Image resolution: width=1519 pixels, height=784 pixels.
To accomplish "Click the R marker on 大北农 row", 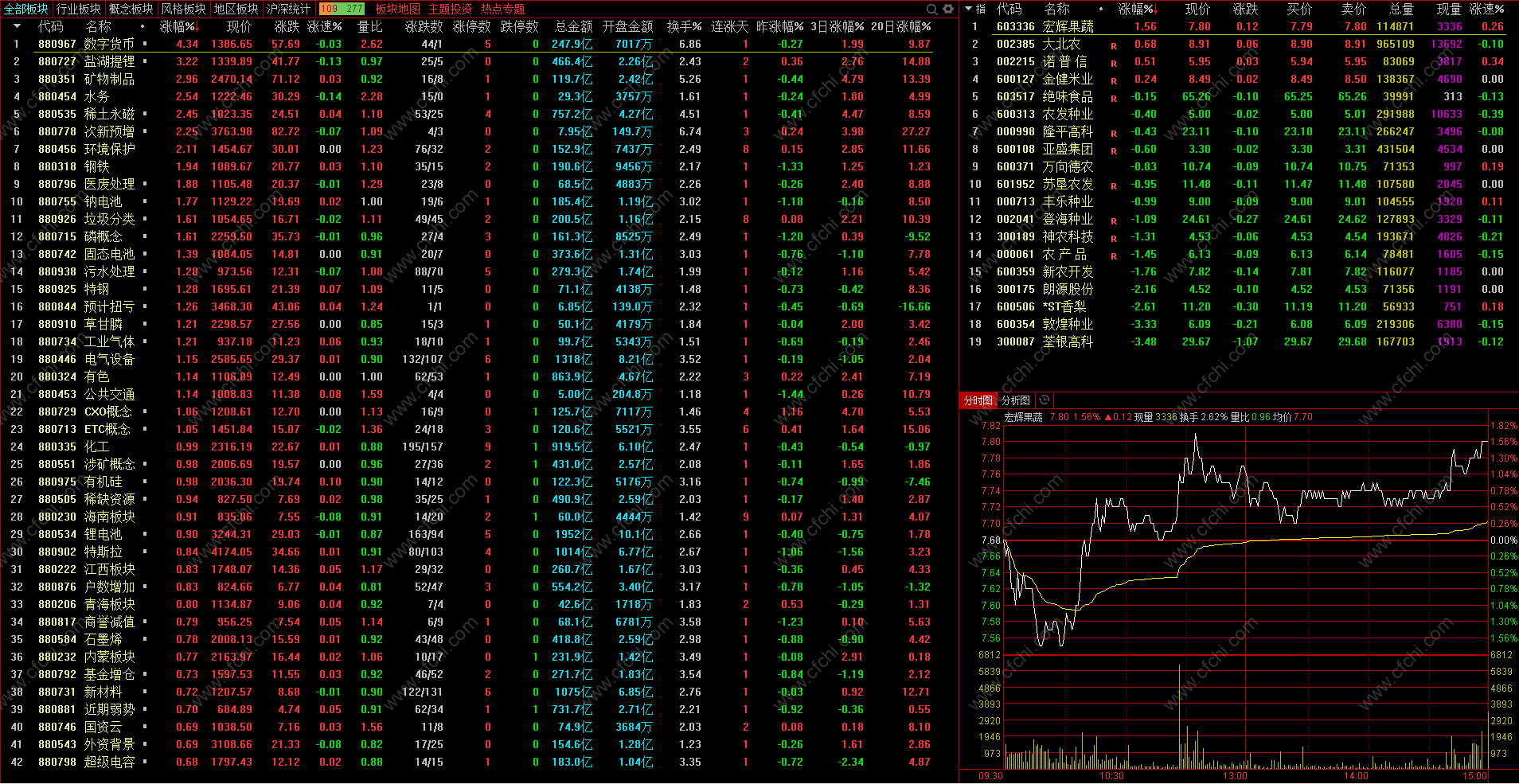I will (x=1114, y=46).
